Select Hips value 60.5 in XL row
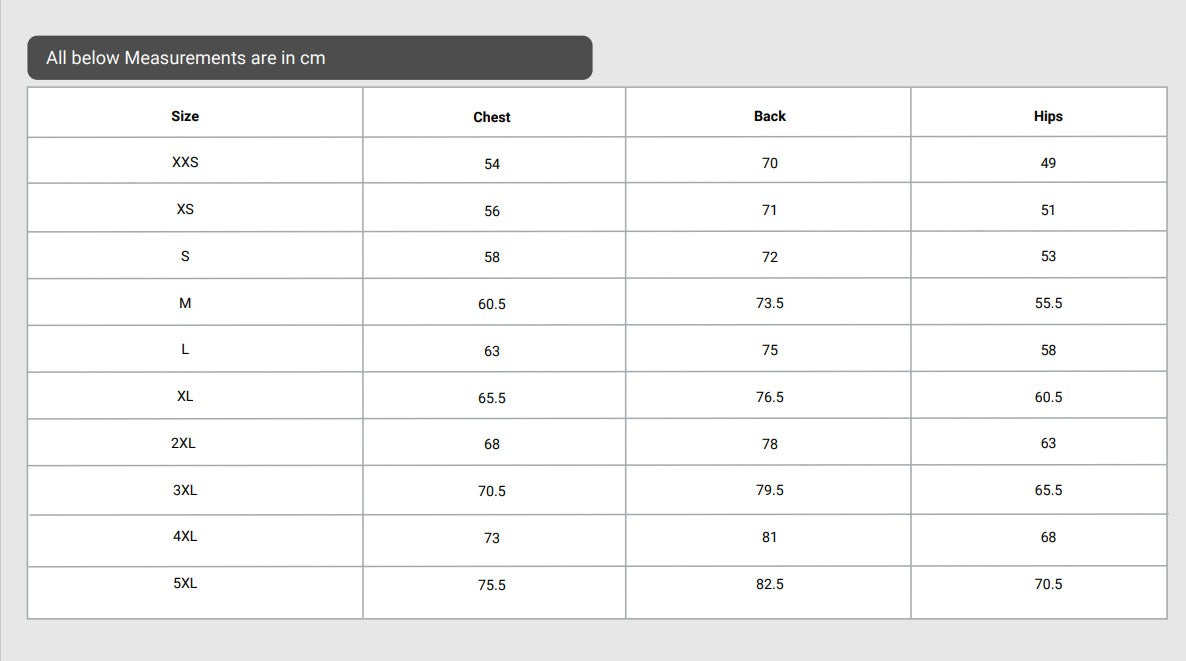This screenshot has height=661, width=1186. coord(1048,397)
